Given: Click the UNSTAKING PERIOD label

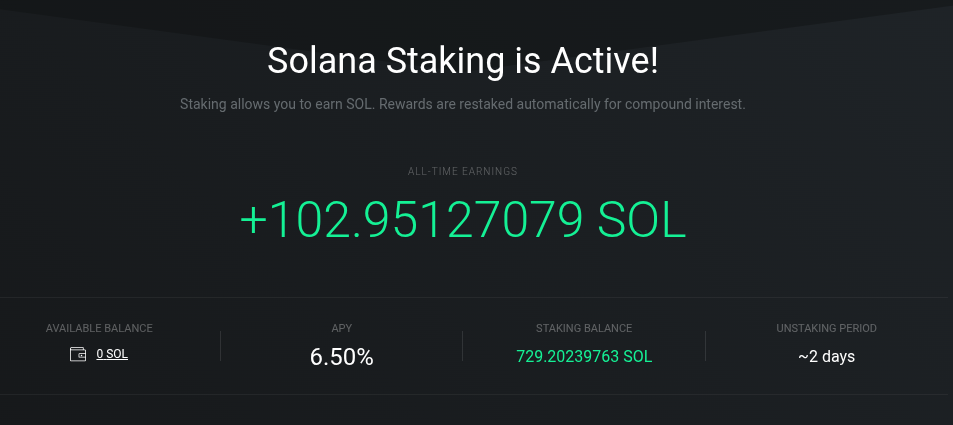Looking at the screenshot, I should [x=827, y=328].
